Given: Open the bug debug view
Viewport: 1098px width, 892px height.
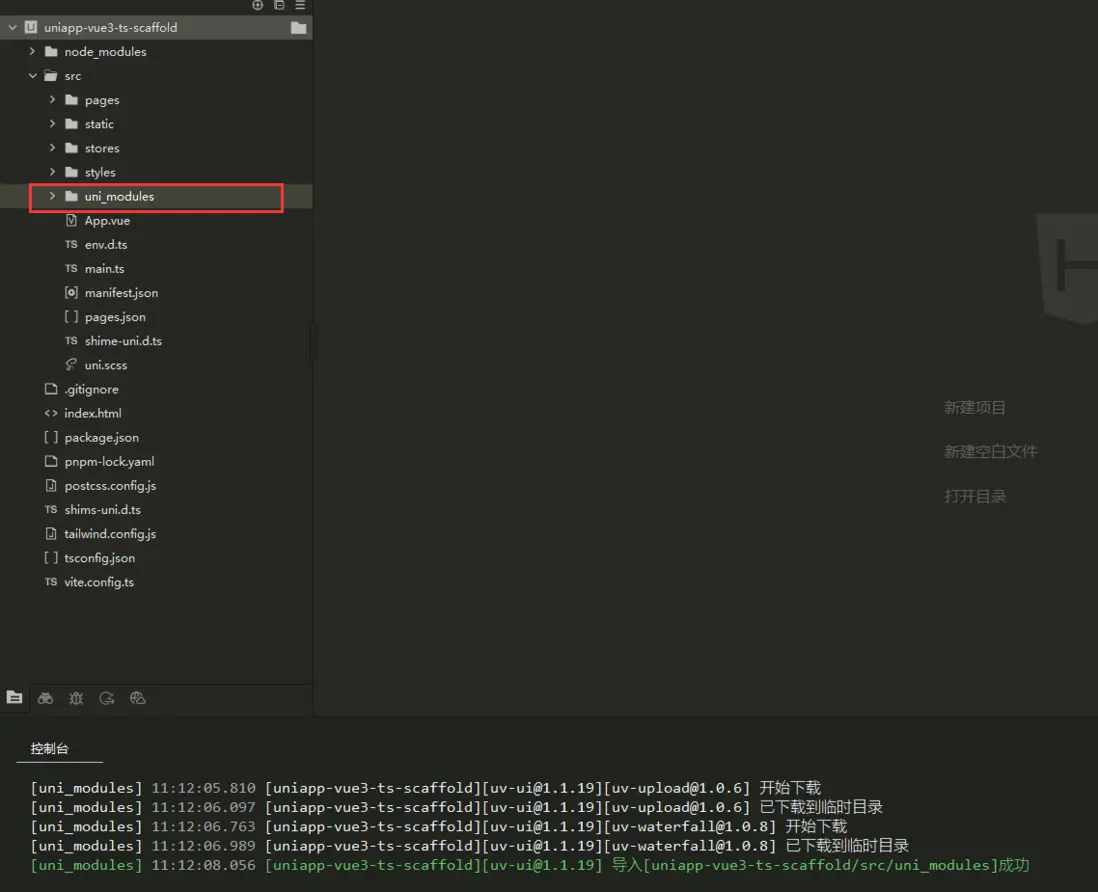Looking at the screenshot, I should tap(76, 698).
